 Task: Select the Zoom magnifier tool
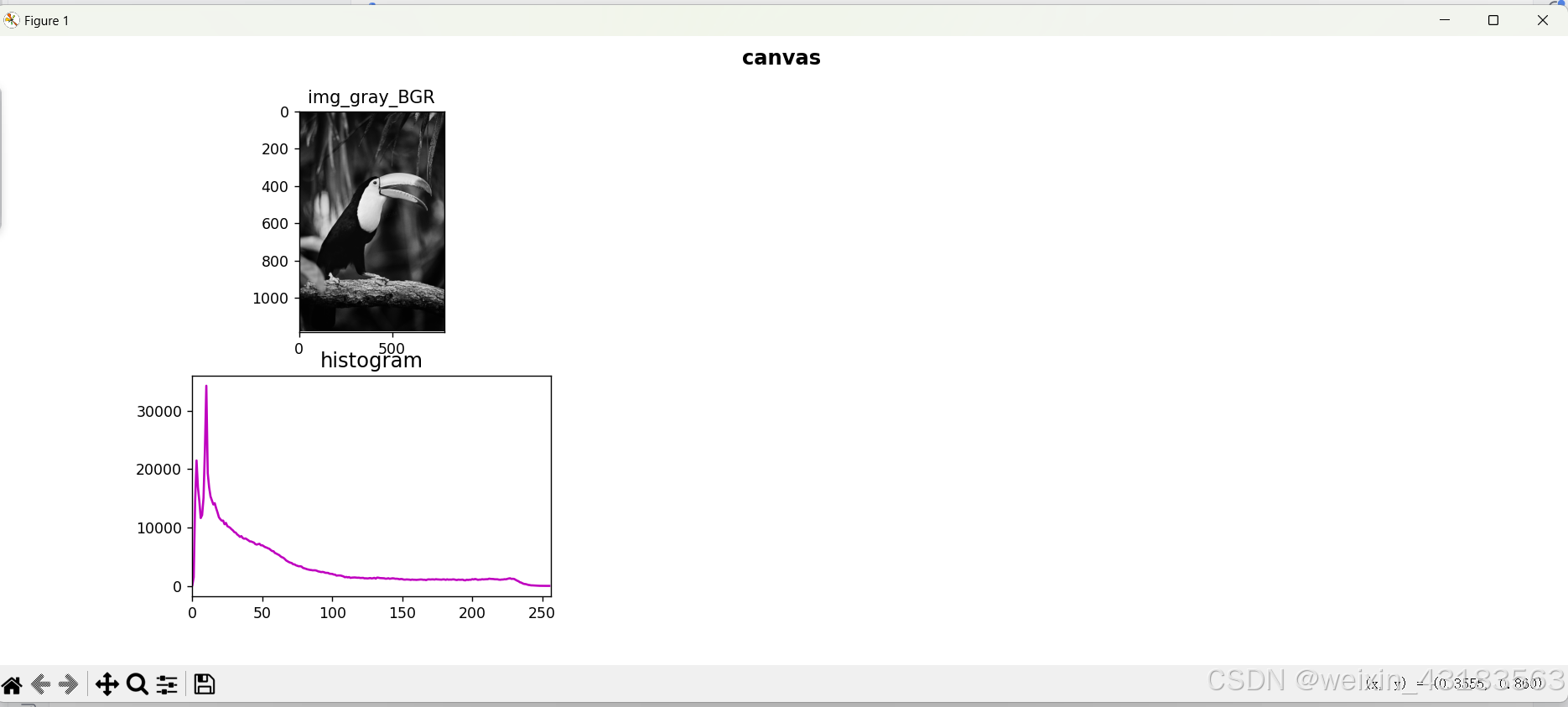[x=138, y=685]
